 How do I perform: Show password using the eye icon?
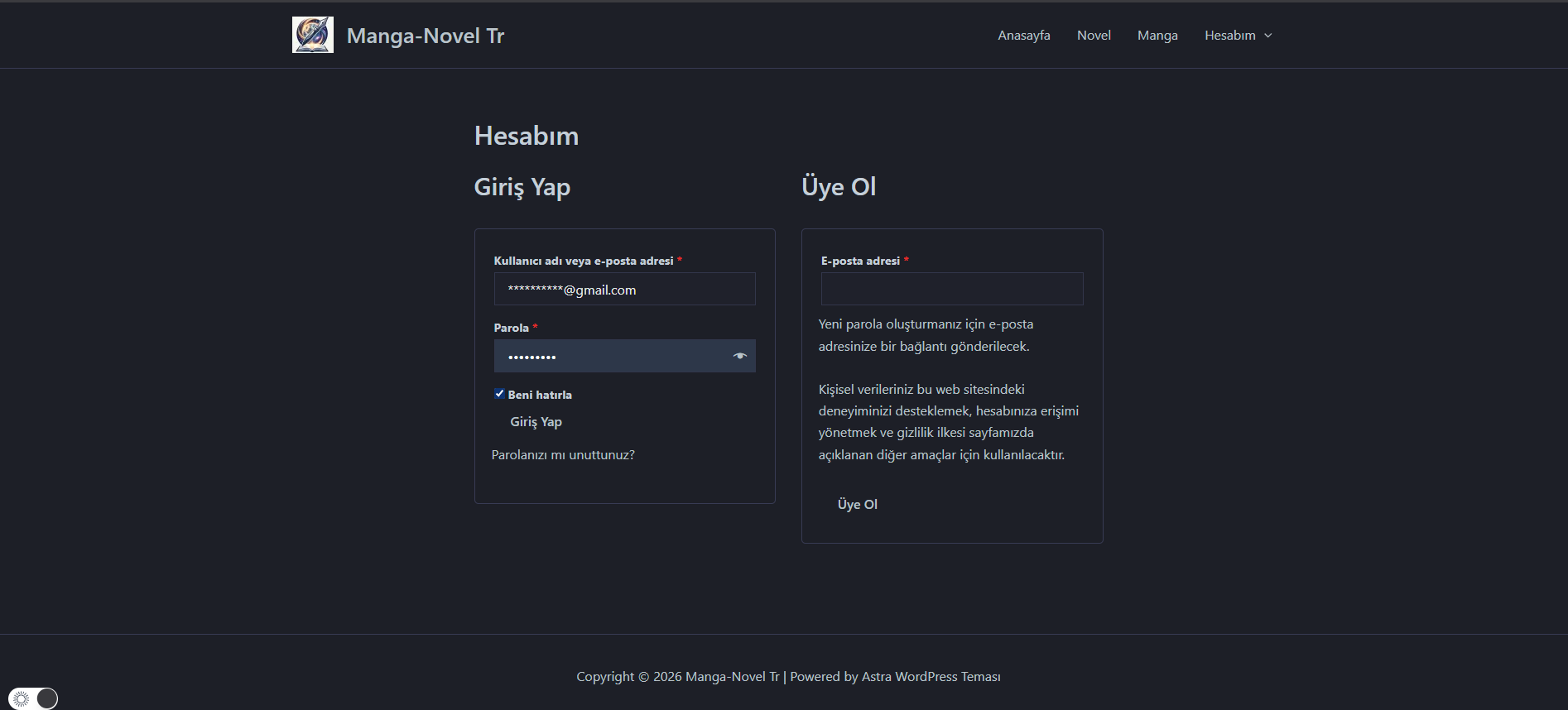(x=739, y=356)
